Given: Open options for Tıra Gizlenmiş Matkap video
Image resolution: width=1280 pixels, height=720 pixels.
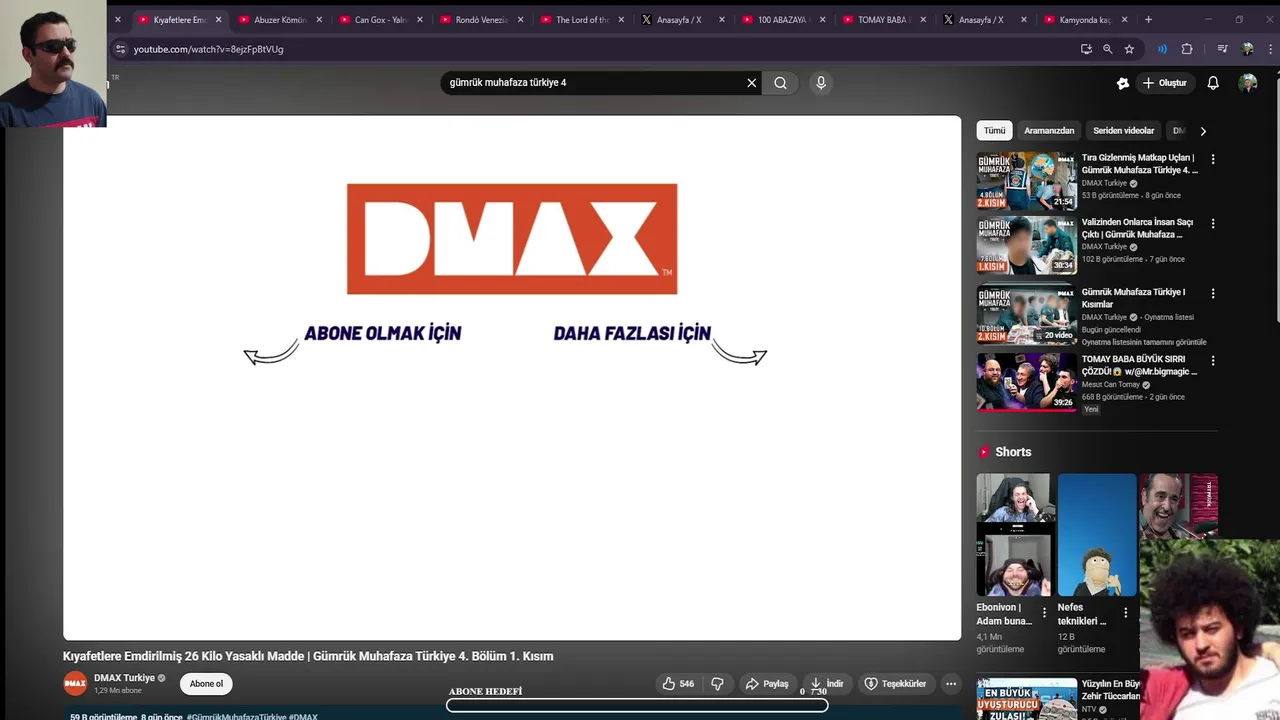Looking at the screenshot, I should (x=1213, y=159).
